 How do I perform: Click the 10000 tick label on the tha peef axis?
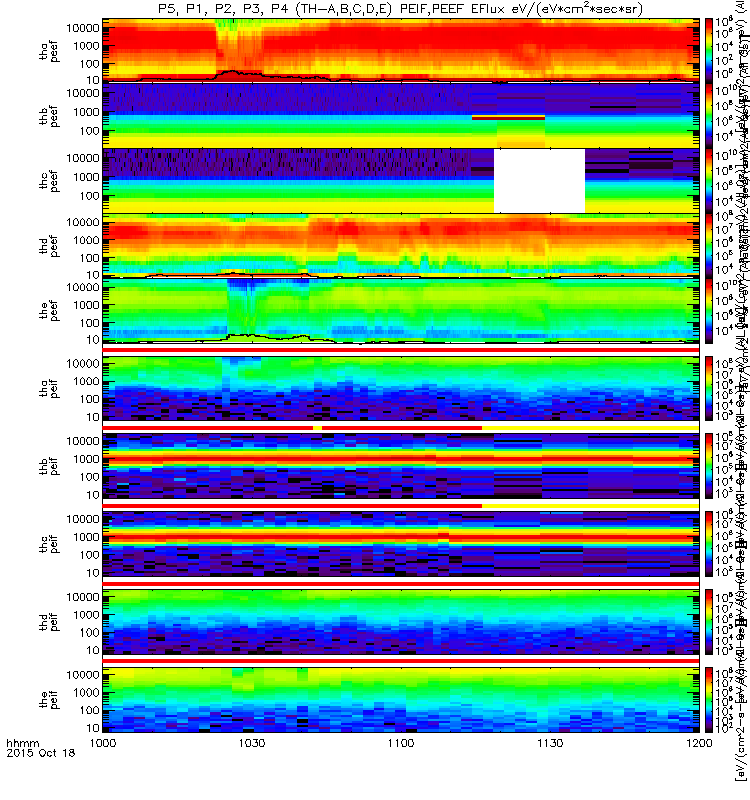(83, 28)
